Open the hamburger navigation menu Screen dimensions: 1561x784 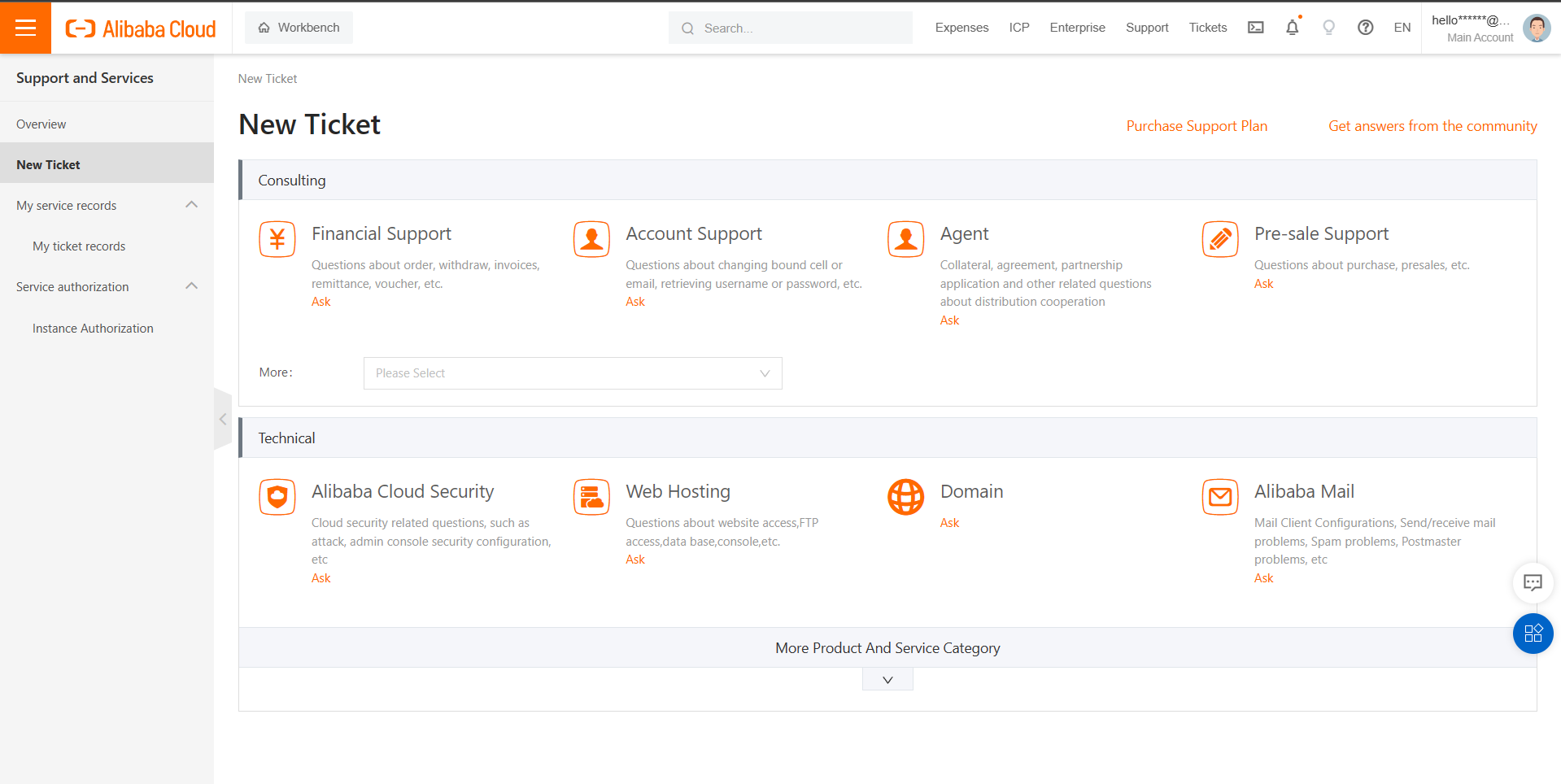point(25,28)
